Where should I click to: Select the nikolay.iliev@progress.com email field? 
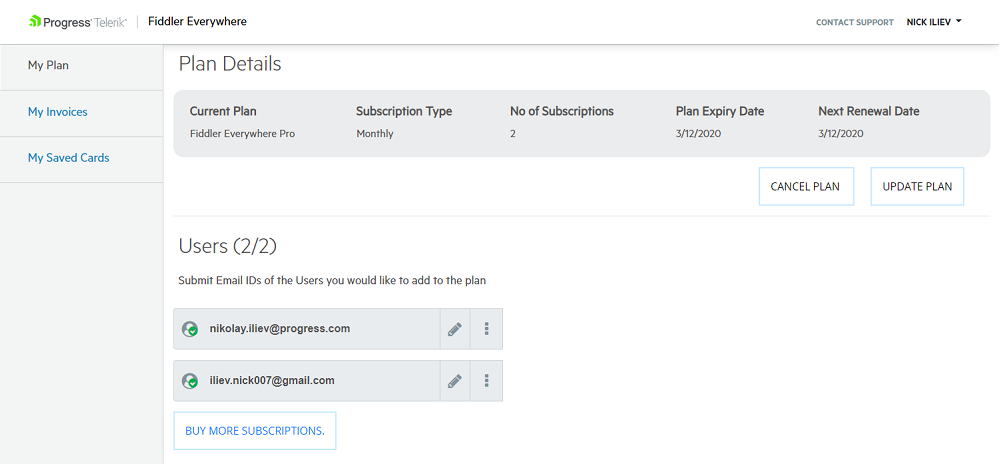tap(307, 329)
